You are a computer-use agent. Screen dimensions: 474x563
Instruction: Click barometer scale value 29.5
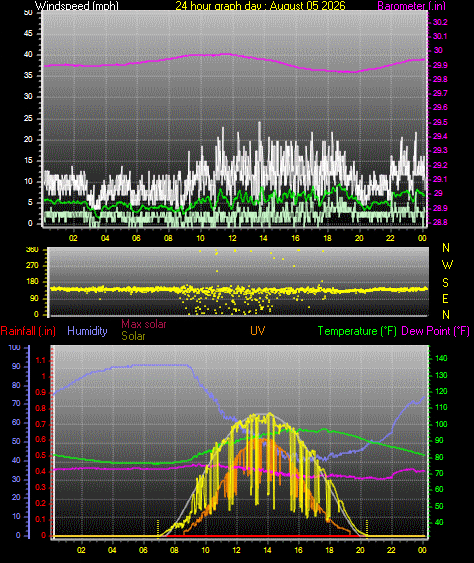pos(440,122)
